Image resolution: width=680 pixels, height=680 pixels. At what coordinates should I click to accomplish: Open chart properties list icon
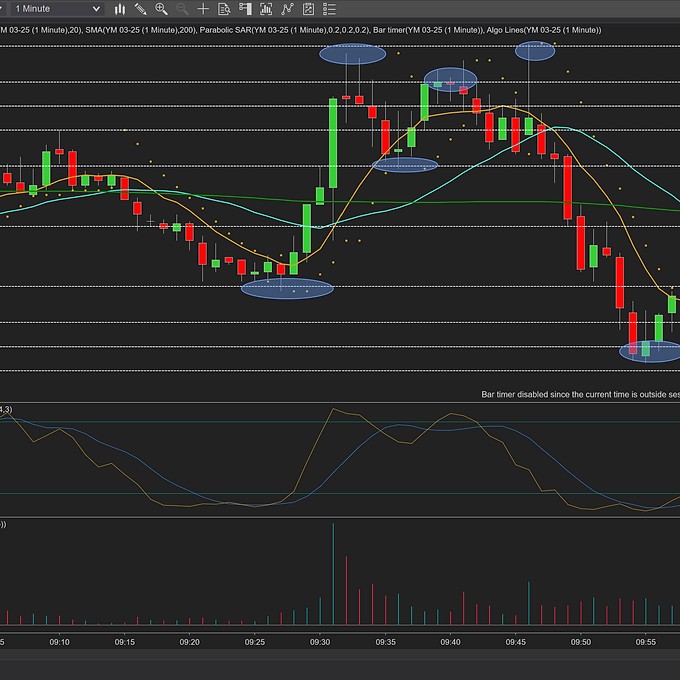coord(329,9)
